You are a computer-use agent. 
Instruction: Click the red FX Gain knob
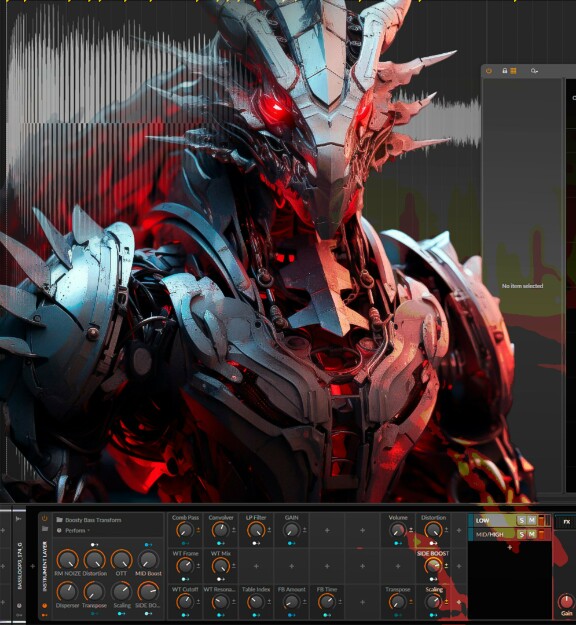point(565,601)
